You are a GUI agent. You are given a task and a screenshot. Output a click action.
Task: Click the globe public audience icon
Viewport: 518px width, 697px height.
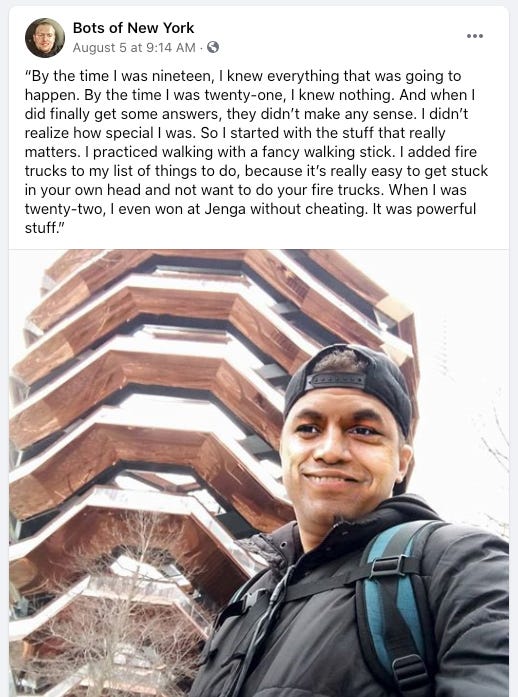pyautogui.click(x=213, y=47)
